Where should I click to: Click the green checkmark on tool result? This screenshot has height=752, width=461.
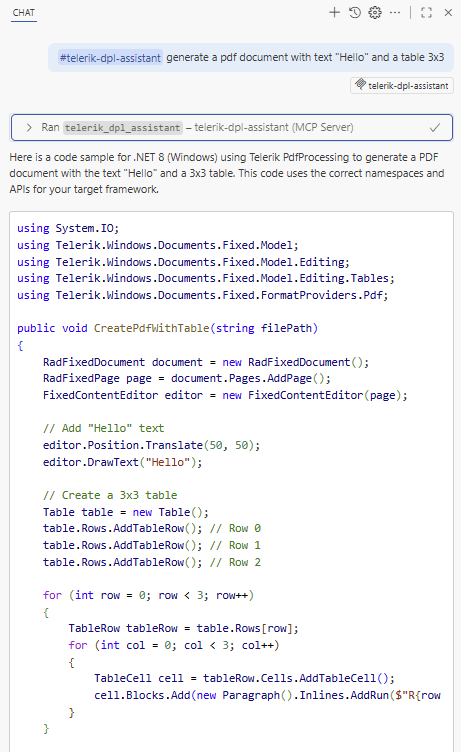click(435, 128)
